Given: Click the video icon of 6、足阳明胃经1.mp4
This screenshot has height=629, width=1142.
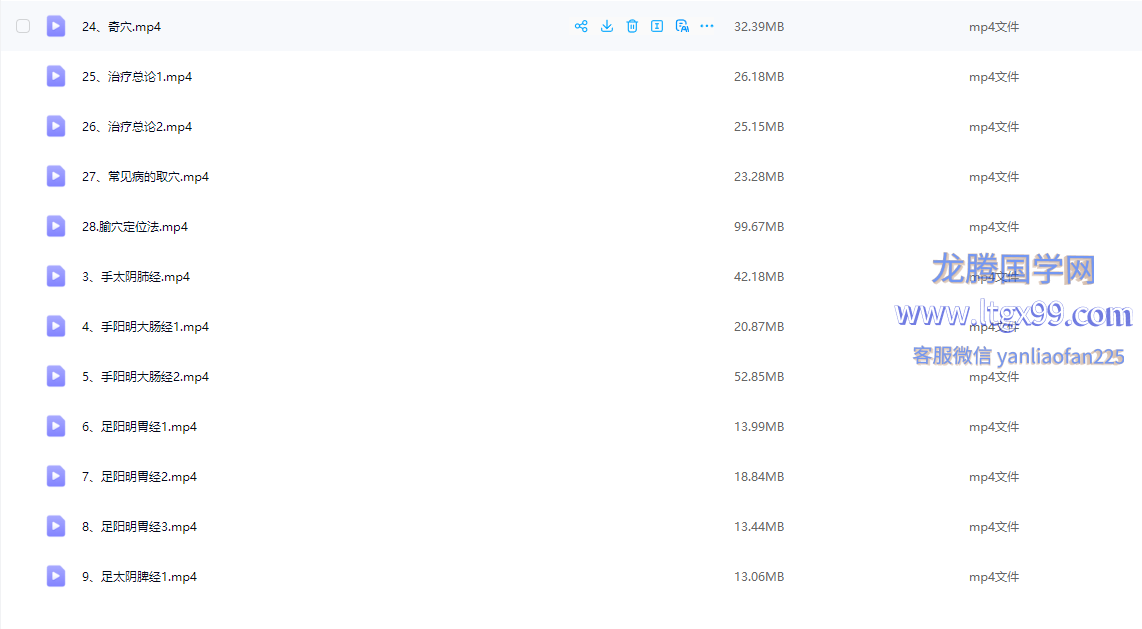Looking at the screenshot, I should click(56, 427).
